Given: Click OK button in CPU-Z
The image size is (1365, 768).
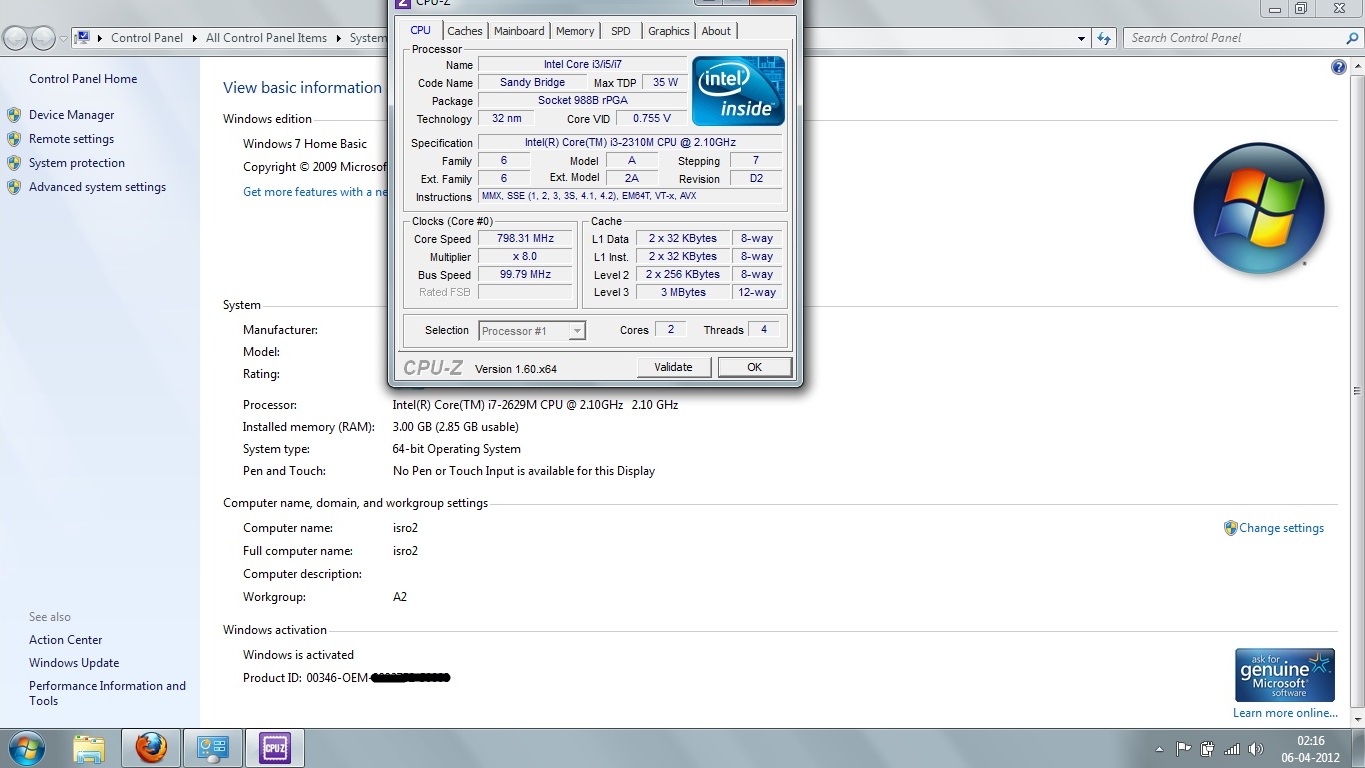Looking at the screenshot, I should pyautogui.click(x=755, y=367).
